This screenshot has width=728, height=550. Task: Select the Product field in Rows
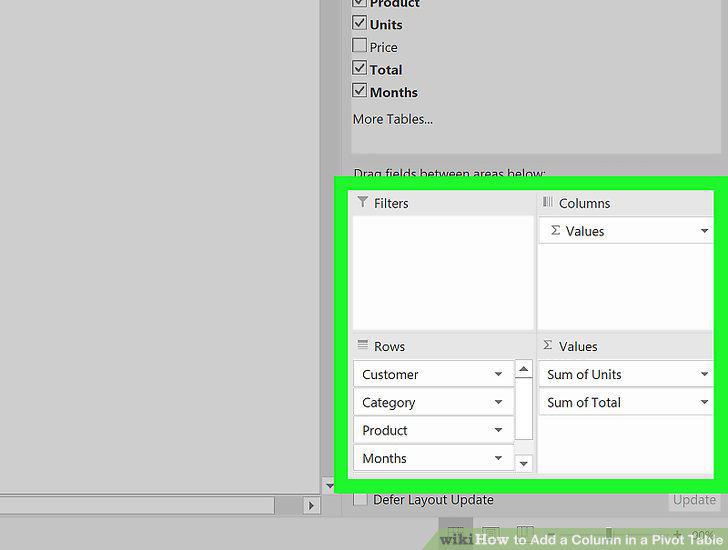[x=434, y=430]
